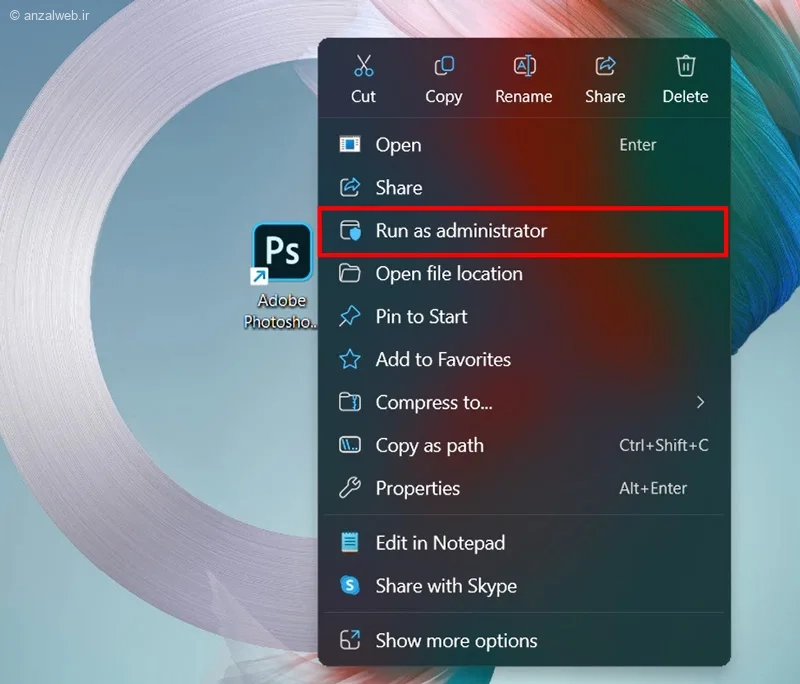This screenshot has height=684, width=800.
Task: Click the Delete trash icon
Action: click(685, 66)
